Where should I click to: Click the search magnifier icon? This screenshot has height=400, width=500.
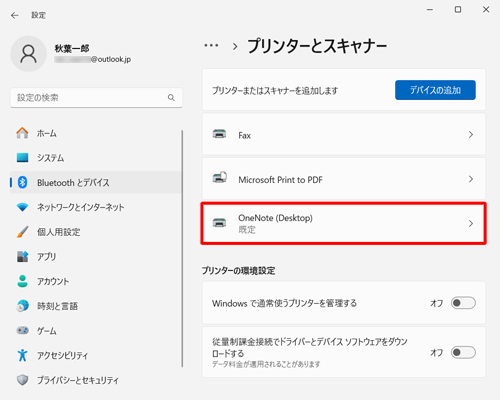[171, 97]
